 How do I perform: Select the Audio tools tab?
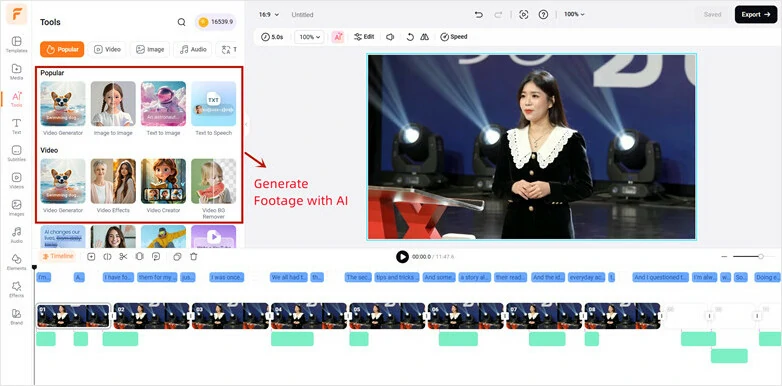click(x=193, y=49)
